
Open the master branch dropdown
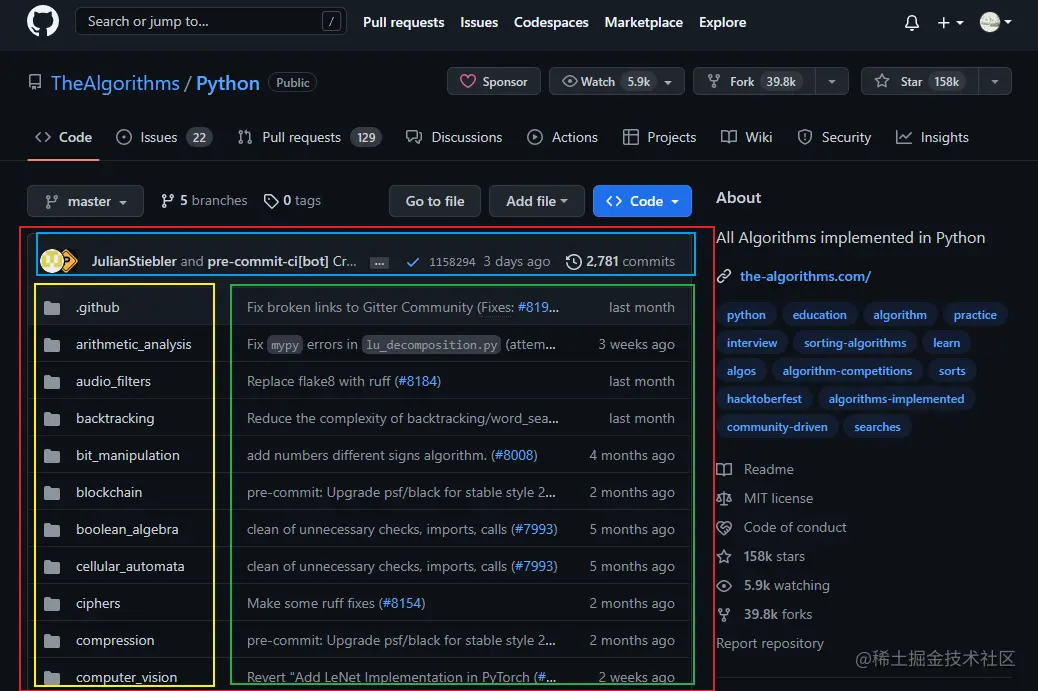pos(85,201)
